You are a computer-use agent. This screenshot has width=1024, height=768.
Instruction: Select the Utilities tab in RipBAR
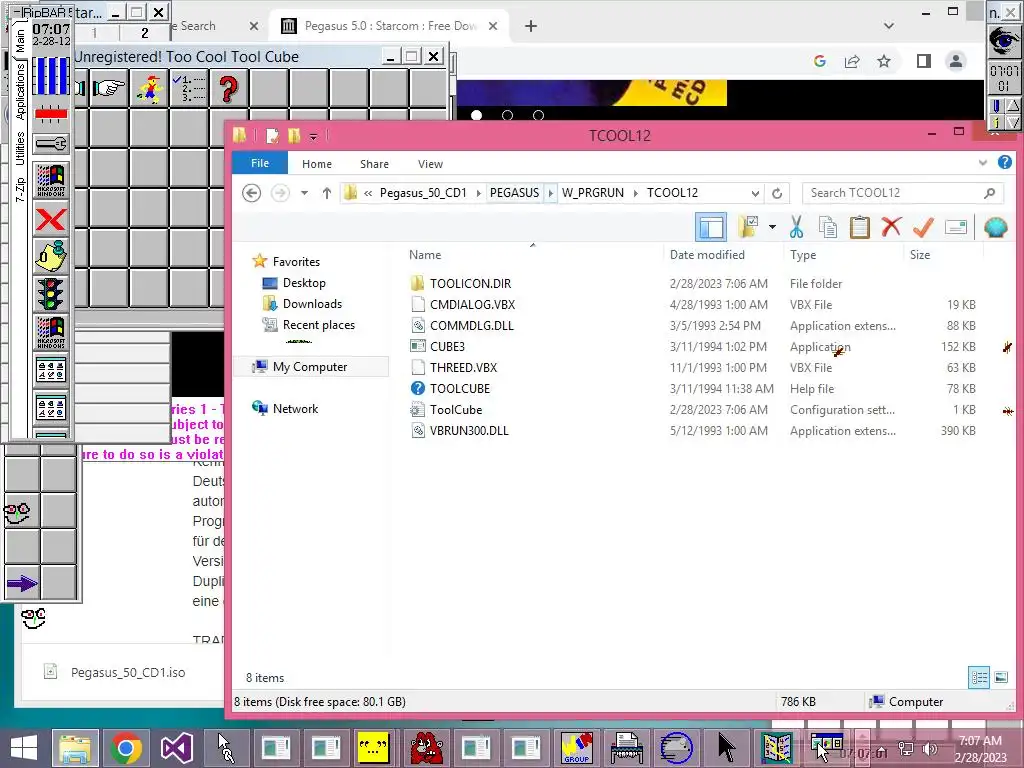tap(20, 148)
